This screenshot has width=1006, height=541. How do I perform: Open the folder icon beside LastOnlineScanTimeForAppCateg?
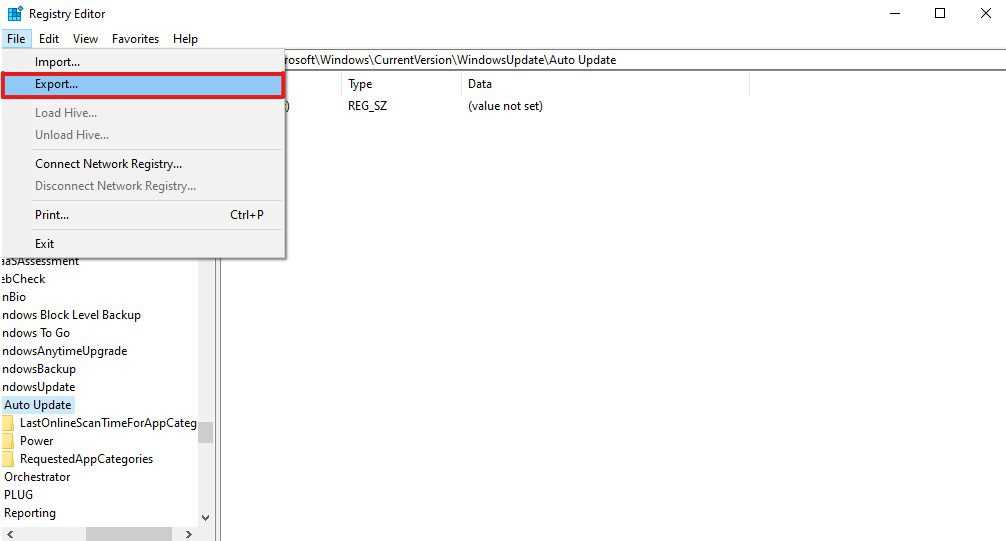[x=8, y=423]
